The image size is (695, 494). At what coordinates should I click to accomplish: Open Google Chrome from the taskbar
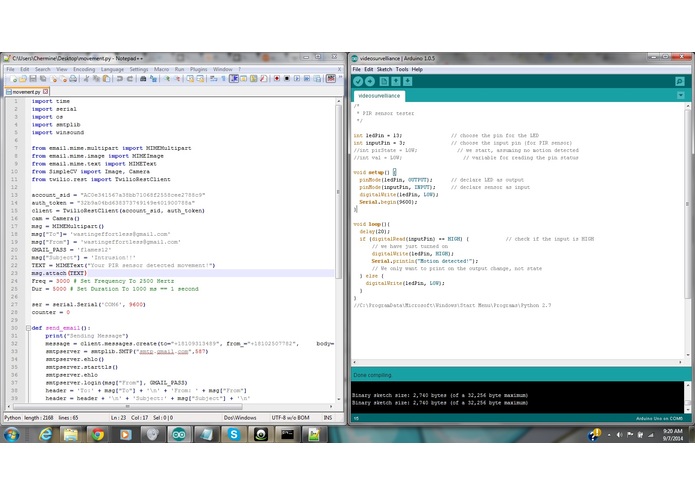[x=98, y=435]
